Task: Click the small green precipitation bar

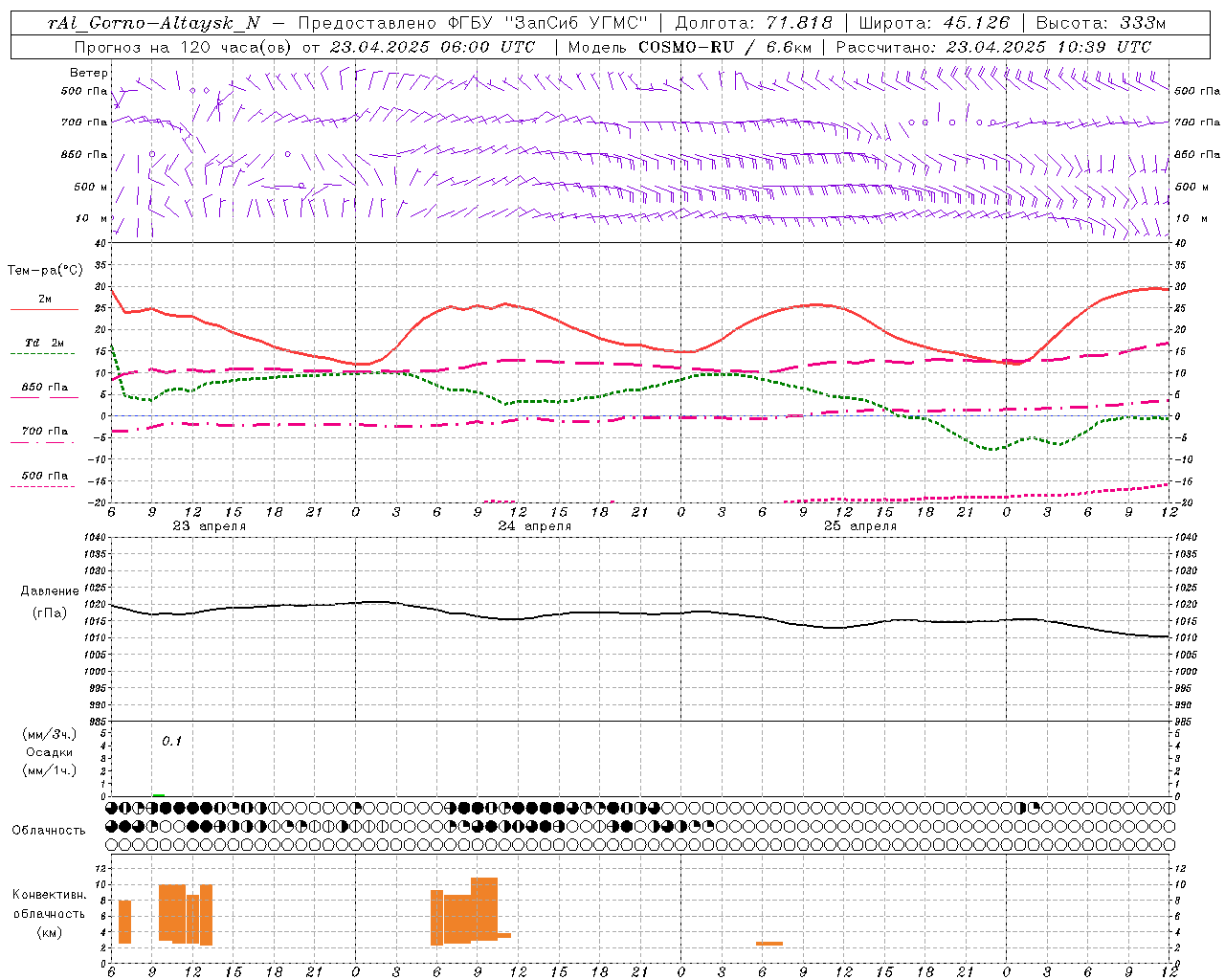Action: pyautogui.click(x=158, y=794)
